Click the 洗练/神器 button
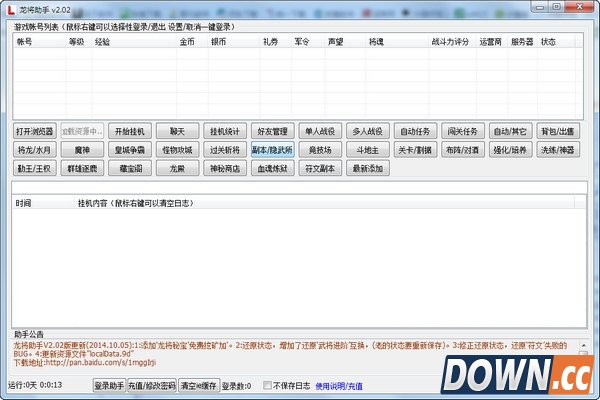This screenshot has height=400, width=600. coord(558,150)
